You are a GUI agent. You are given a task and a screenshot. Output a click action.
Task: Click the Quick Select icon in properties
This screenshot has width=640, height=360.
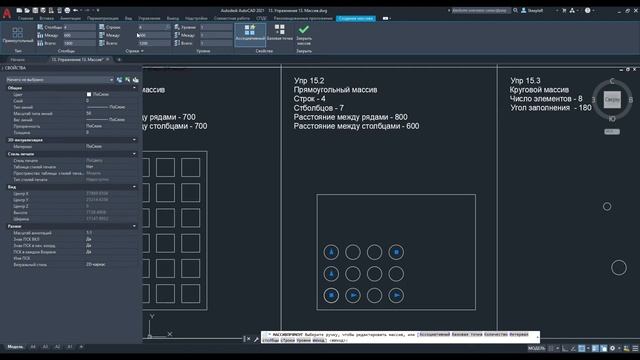(x=136, y=80)
